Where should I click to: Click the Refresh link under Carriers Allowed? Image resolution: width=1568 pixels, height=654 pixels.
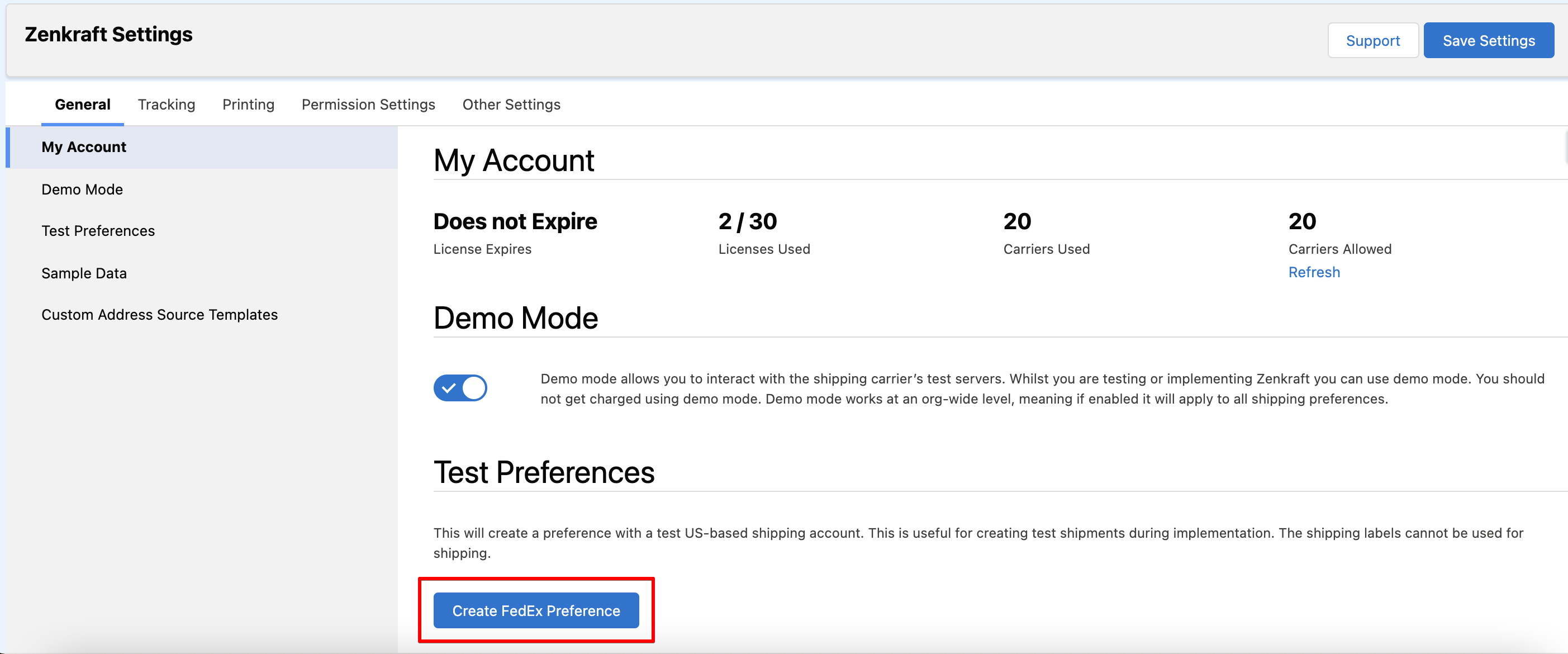point(1314,272)
